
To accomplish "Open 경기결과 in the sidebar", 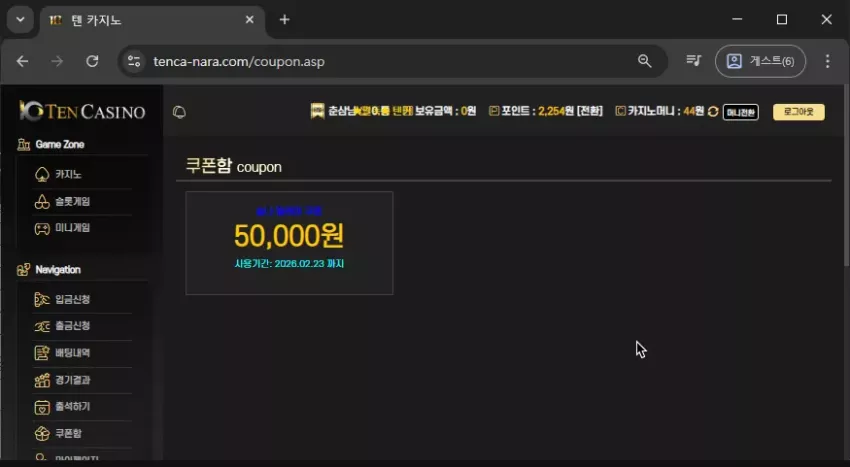I will click(73, 380).
